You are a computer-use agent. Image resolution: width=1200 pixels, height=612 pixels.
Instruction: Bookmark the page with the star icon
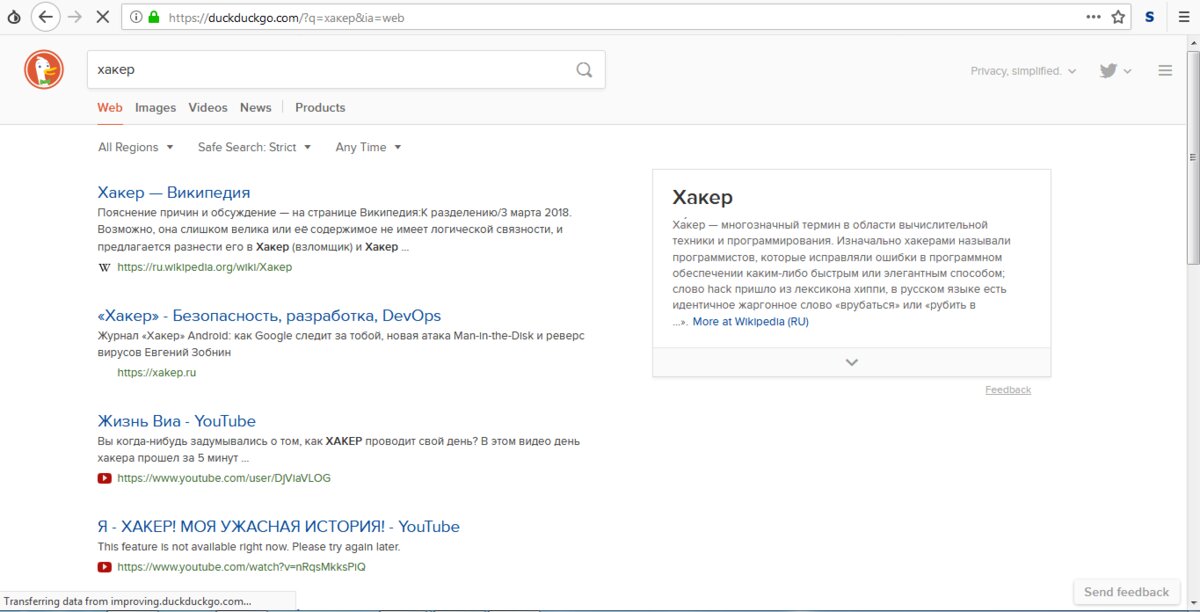click(x=1119, y=16)
